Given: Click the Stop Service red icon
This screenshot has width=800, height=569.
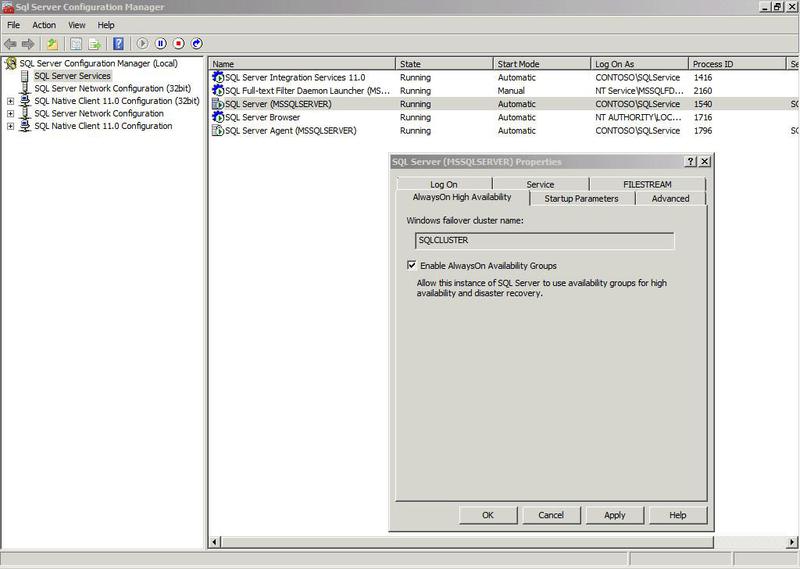Looking at the screenshot, I should coord(179,44).
